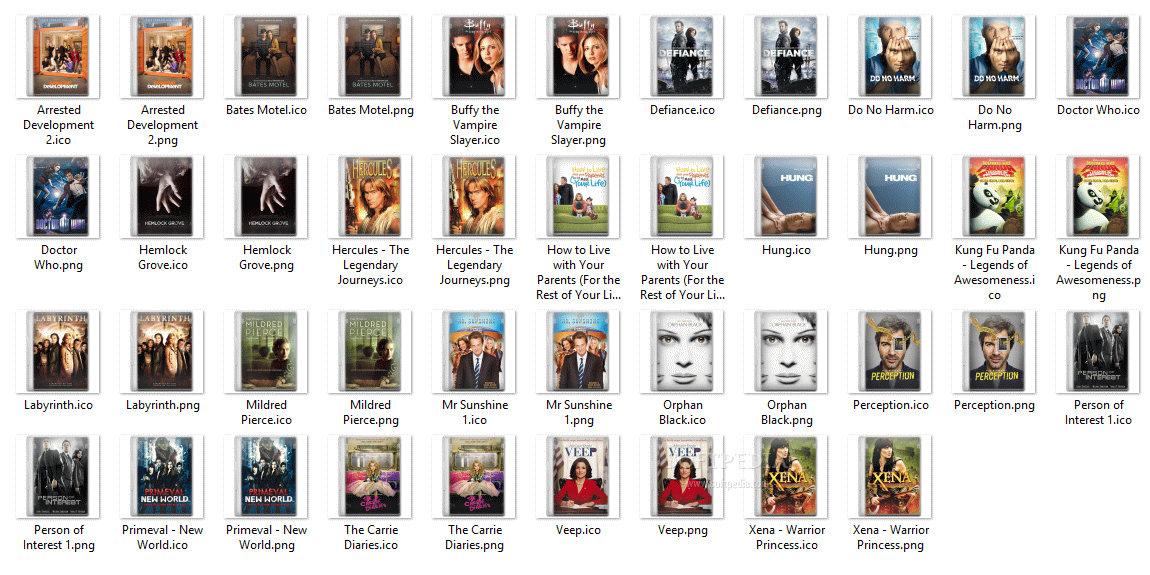Select the Labyrinth.png icon
1150x575 pixels.
[x=162, y=351]
